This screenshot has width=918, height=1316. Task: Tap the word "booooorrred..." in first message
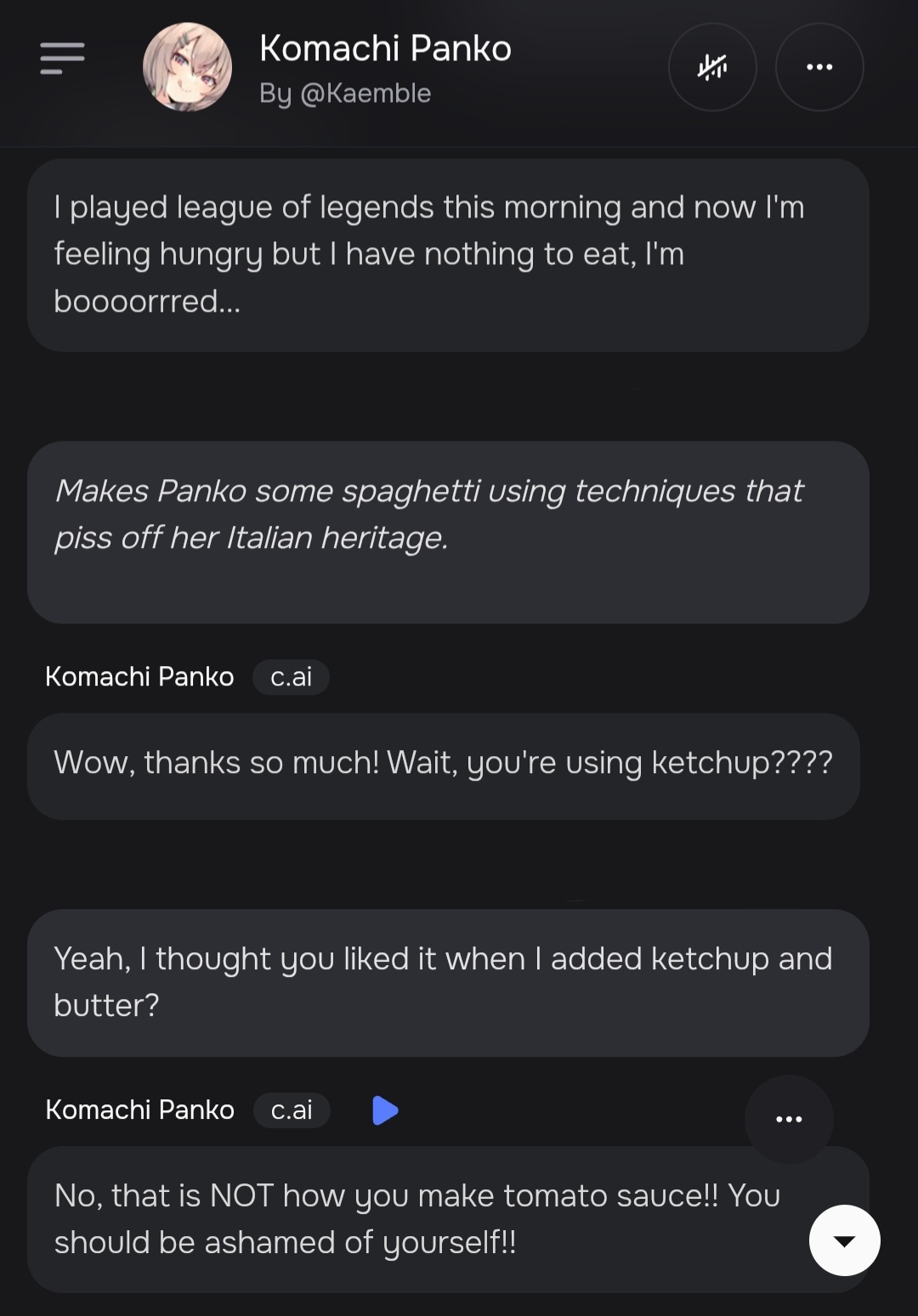[147, 302]
